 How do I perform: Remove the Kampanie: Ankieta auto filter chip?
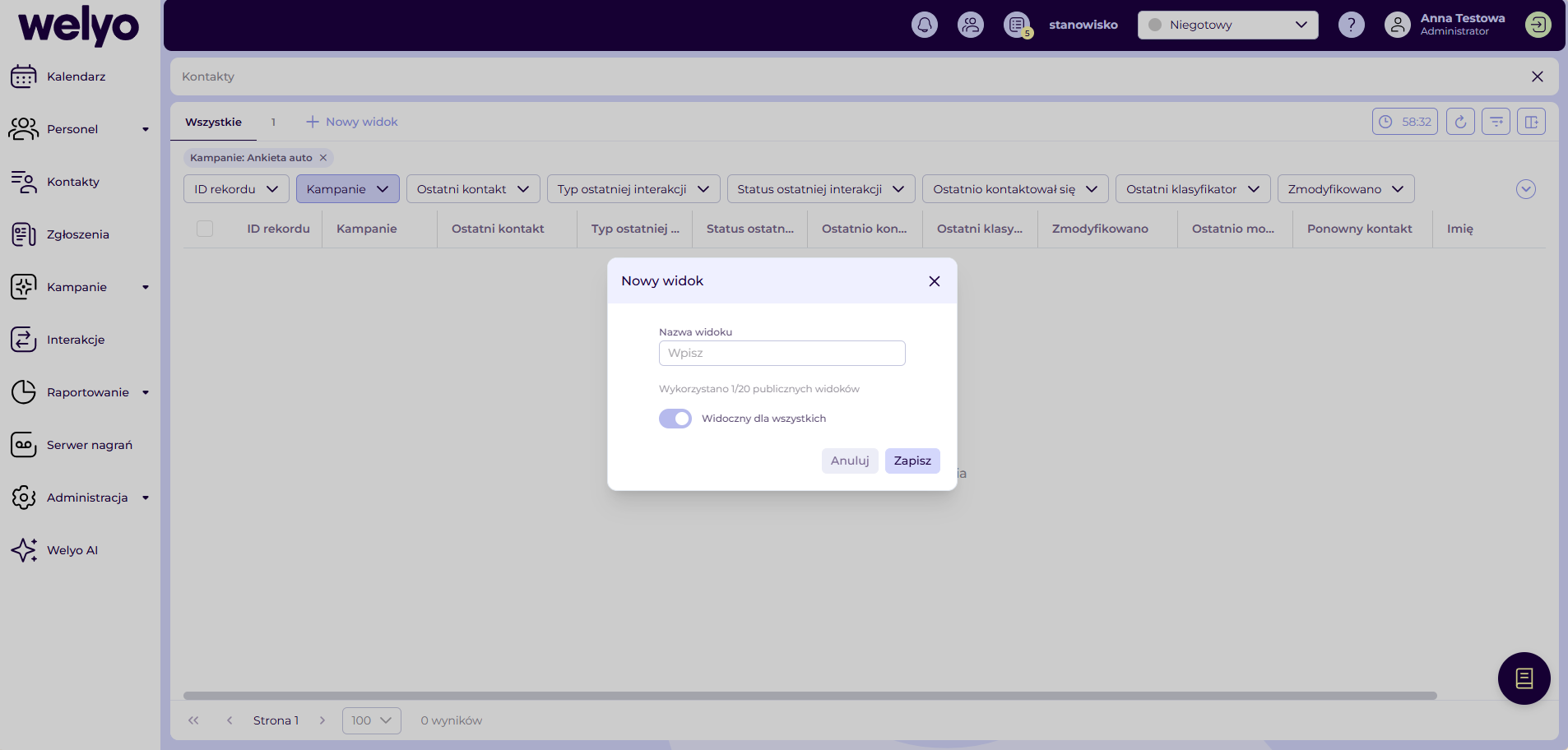(323, 158)
